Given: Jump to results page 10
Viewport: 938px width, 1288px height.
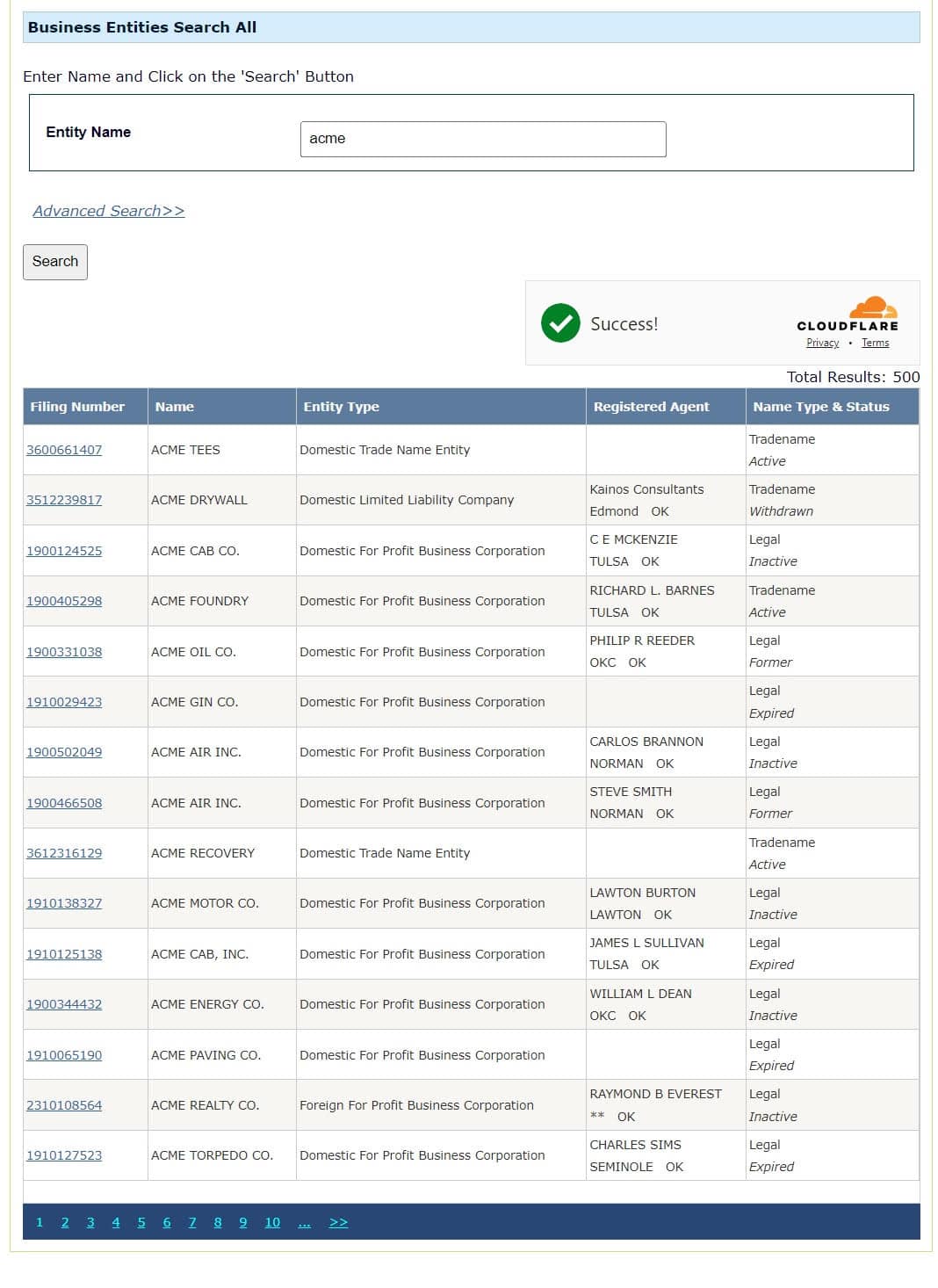Looking at the screenshot, I should pyautogui.click(x=271, y=1222).
